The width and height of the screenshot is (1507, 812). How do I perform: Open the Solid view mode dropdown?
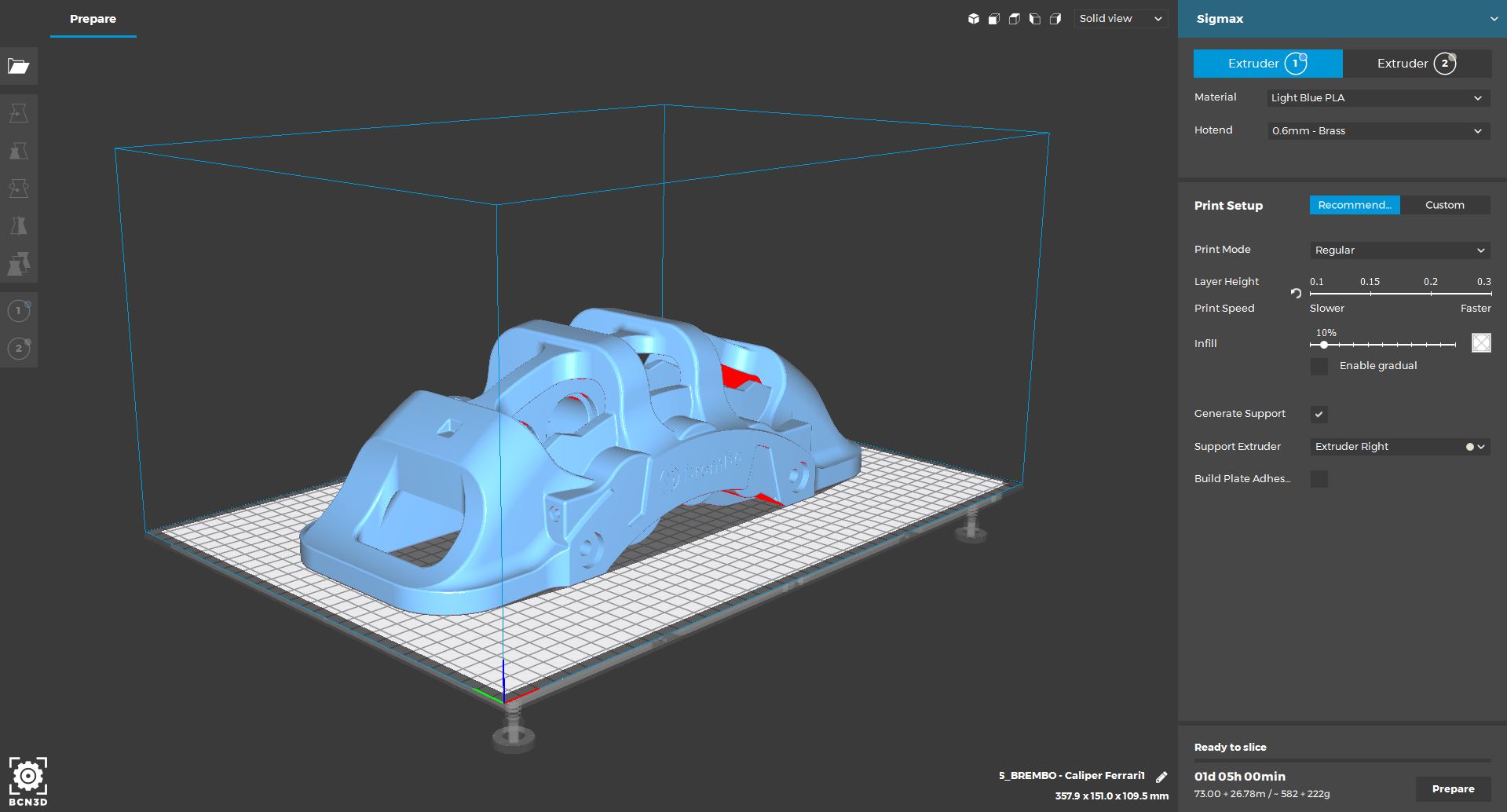(x=1121, y=19)
